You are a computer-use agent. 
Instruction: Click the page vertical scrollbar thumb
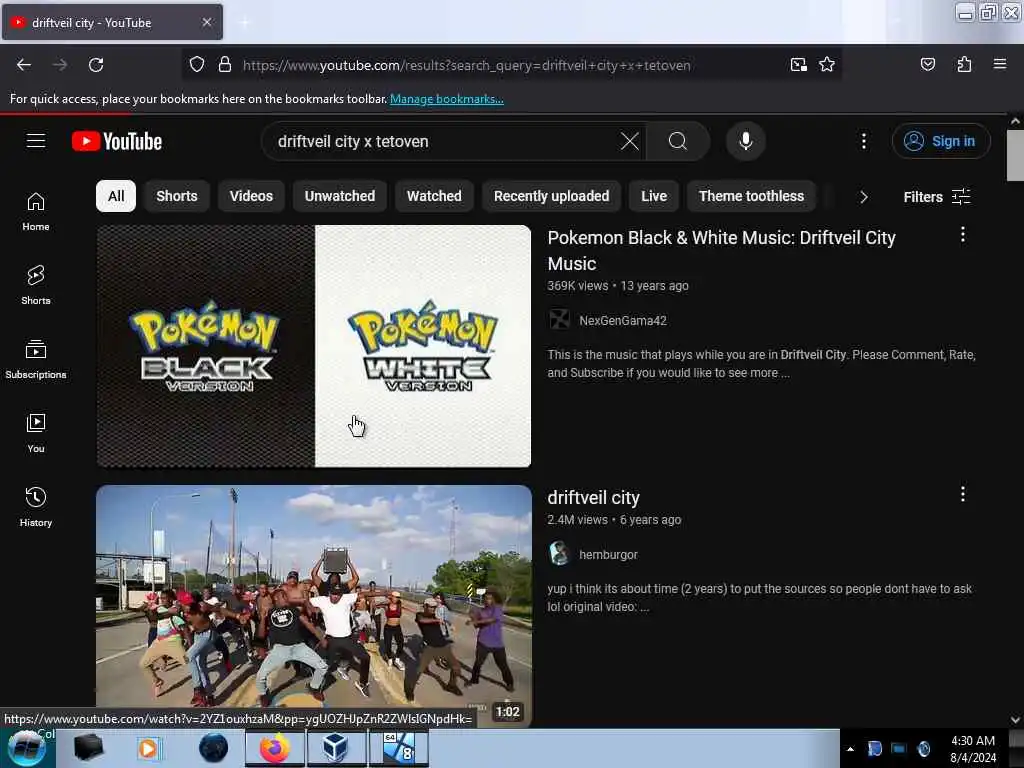point(1015,155)
